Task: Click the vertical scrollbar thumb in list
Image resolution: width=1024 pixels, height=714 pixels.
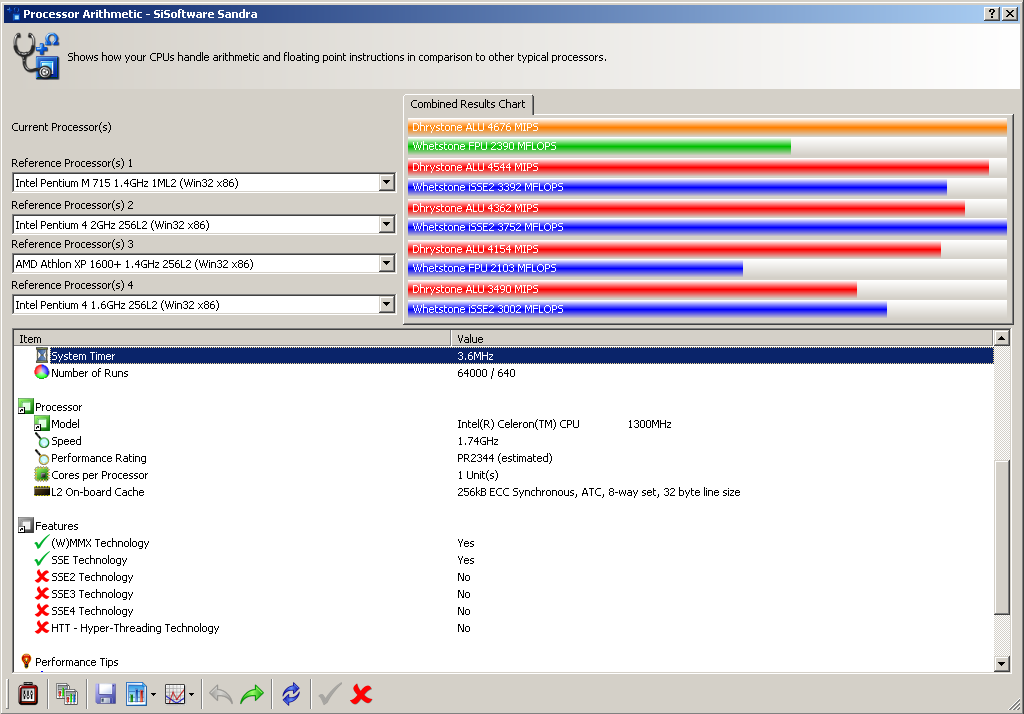Action: click(1000, 538)
